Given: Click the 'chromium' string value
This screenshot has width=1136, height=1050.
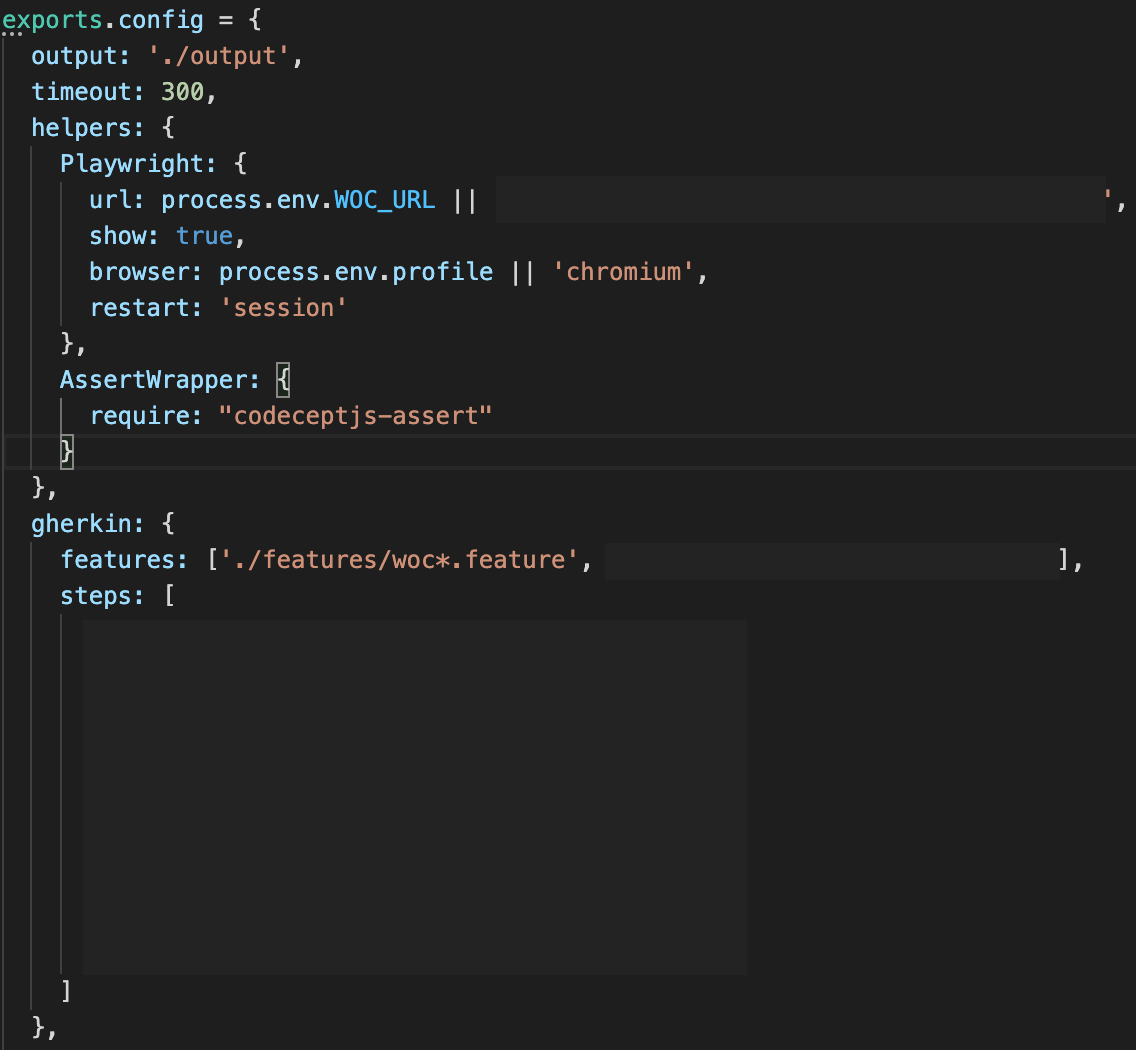Looking at the screenshot, I should tap(623, 272).
